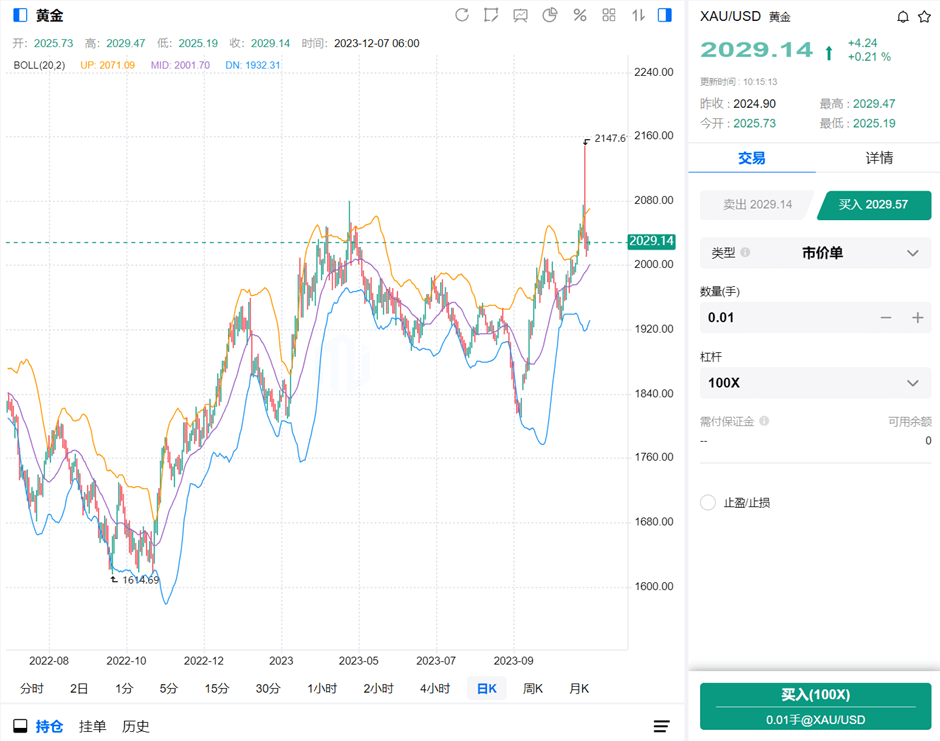Open the drawing tools icon
This screenshot has height=741, width=940.
pyautogui.click(x=491, y=15)
